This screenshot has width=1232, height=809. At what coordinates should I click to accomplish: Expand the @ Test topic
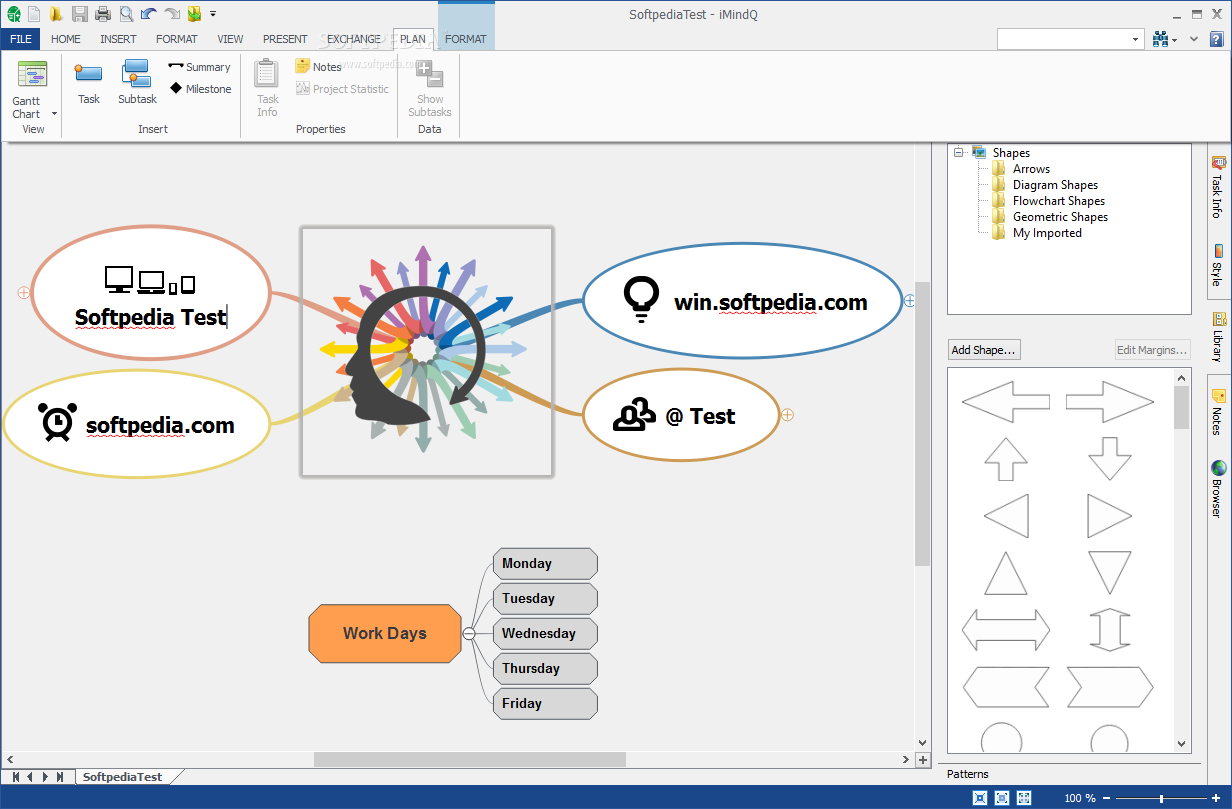[787, 415]
